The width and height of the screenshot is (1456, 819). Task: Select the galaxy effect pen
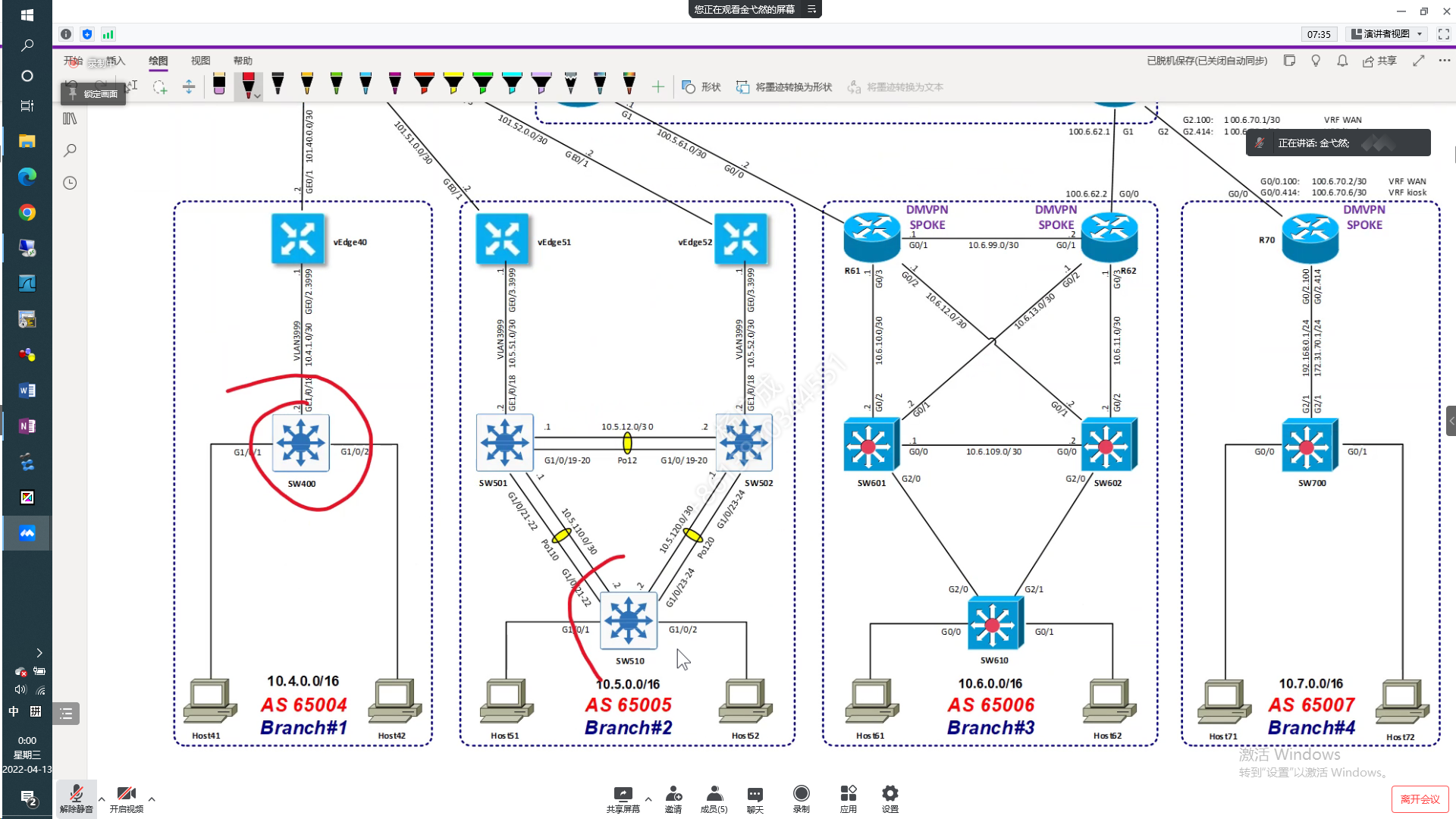[x=570, y=84]
